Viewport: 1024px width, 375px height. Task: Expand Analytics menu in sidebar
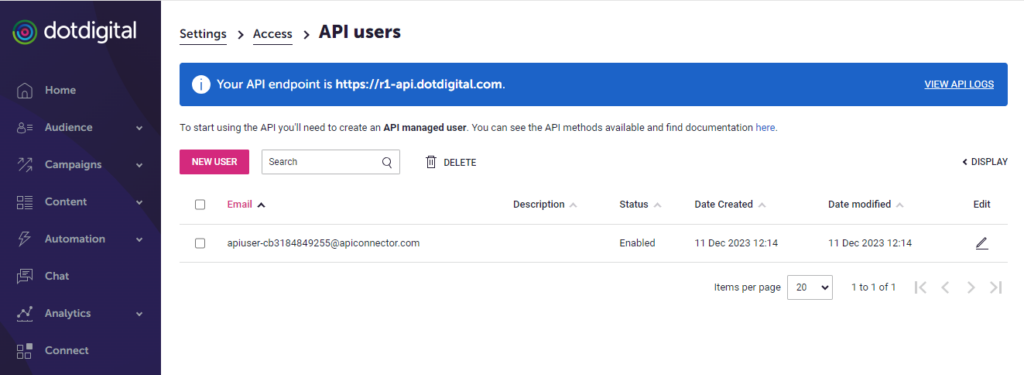click(80, 314)
